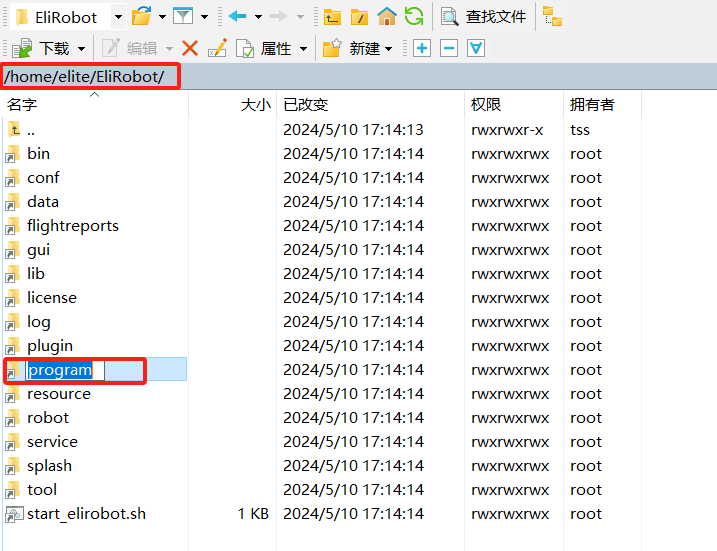Click the plus select-files icon
This screenshot has width=717, height=551.
click(422, 48)
